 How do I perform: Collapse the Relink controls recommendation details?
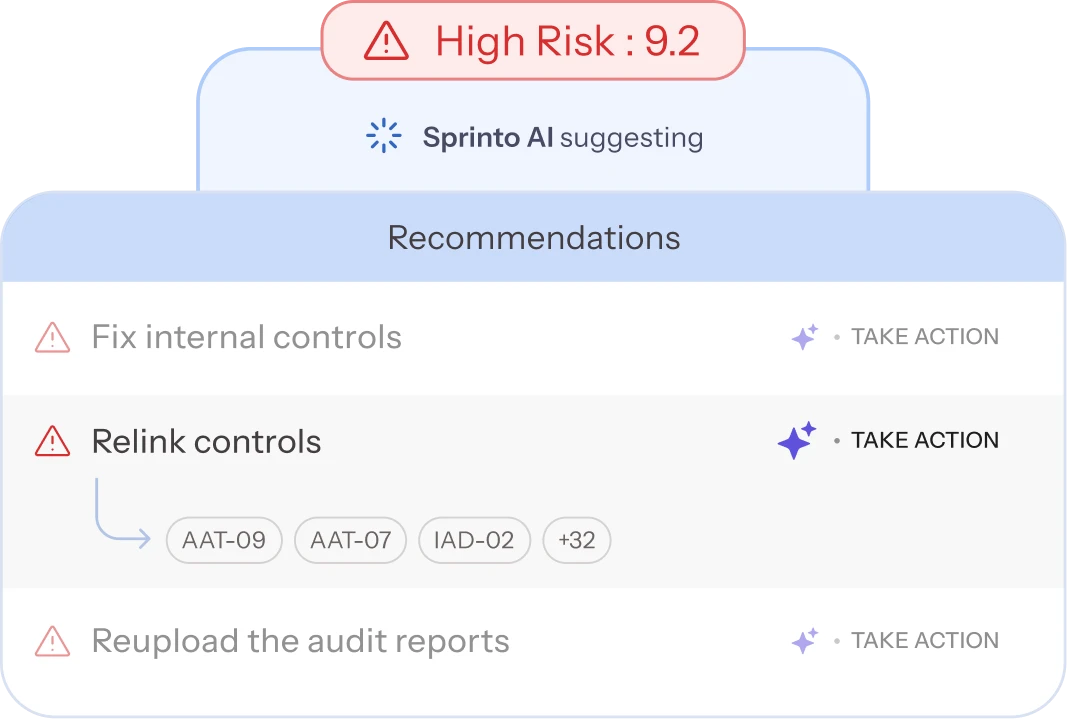[206, 441]
